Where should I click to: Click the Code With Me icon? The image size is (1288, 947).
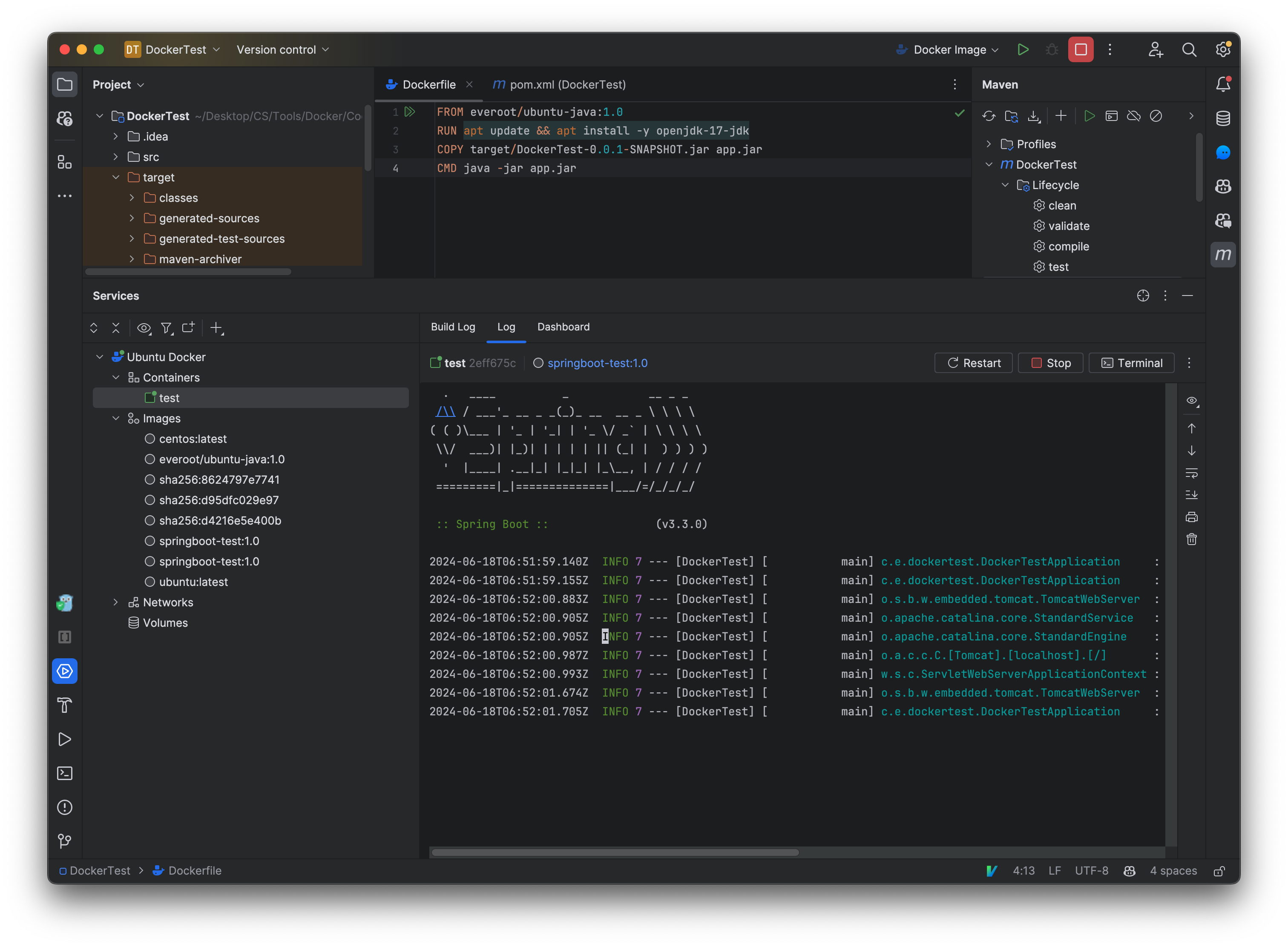tap(1156, 50)
